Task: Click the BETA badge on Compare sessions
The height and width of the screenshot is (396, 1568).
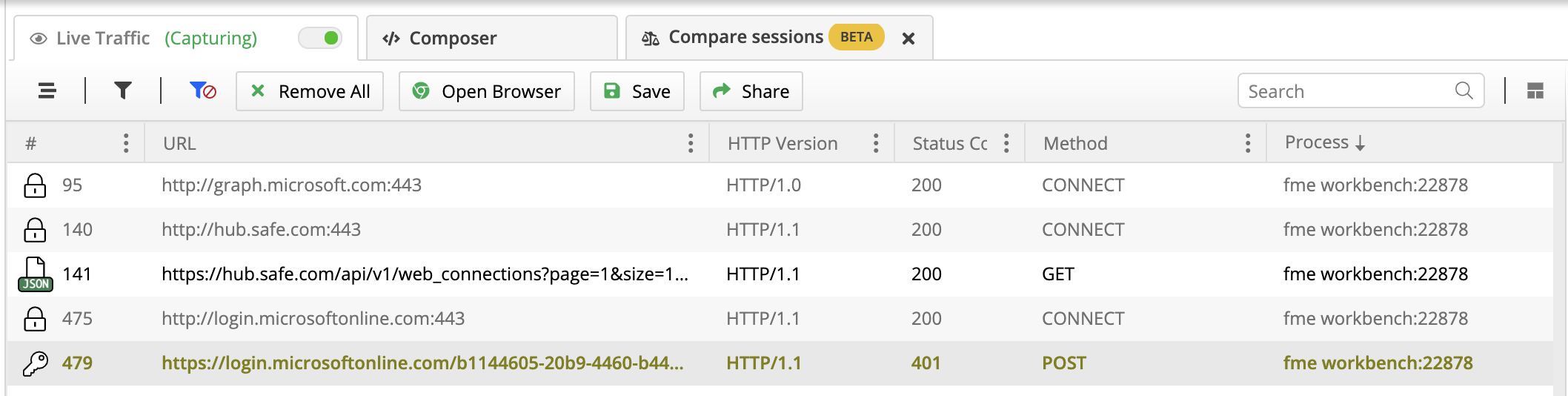Action: [x=857, y=37]
